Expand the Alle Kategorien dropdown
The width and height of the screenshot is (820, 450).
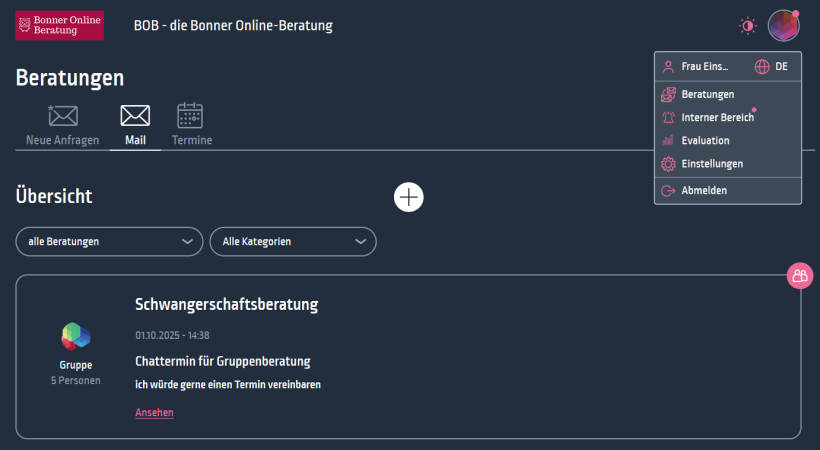coord(292,241)
